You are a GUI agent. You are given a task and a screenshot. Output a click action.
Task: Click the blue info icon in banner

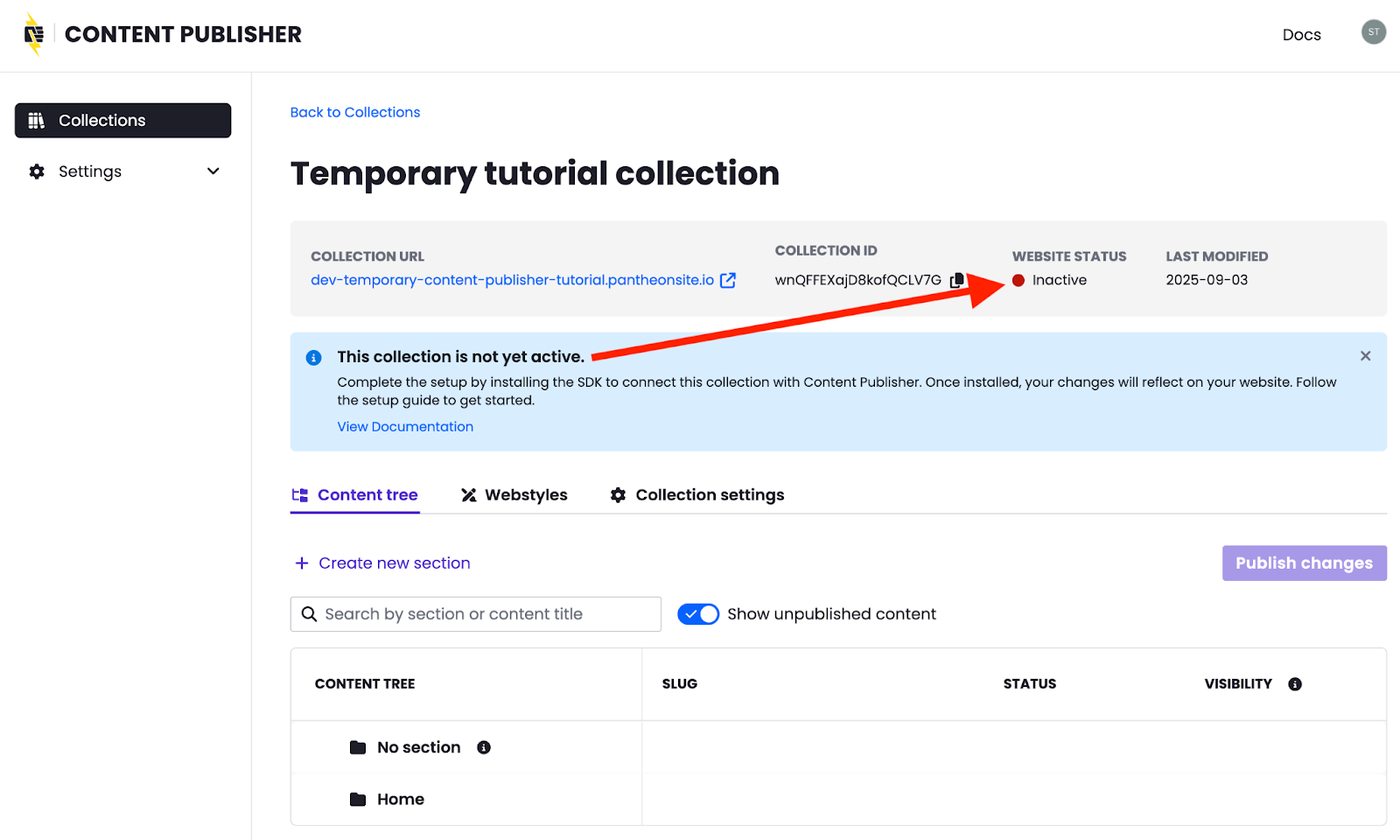click(313, 358)
